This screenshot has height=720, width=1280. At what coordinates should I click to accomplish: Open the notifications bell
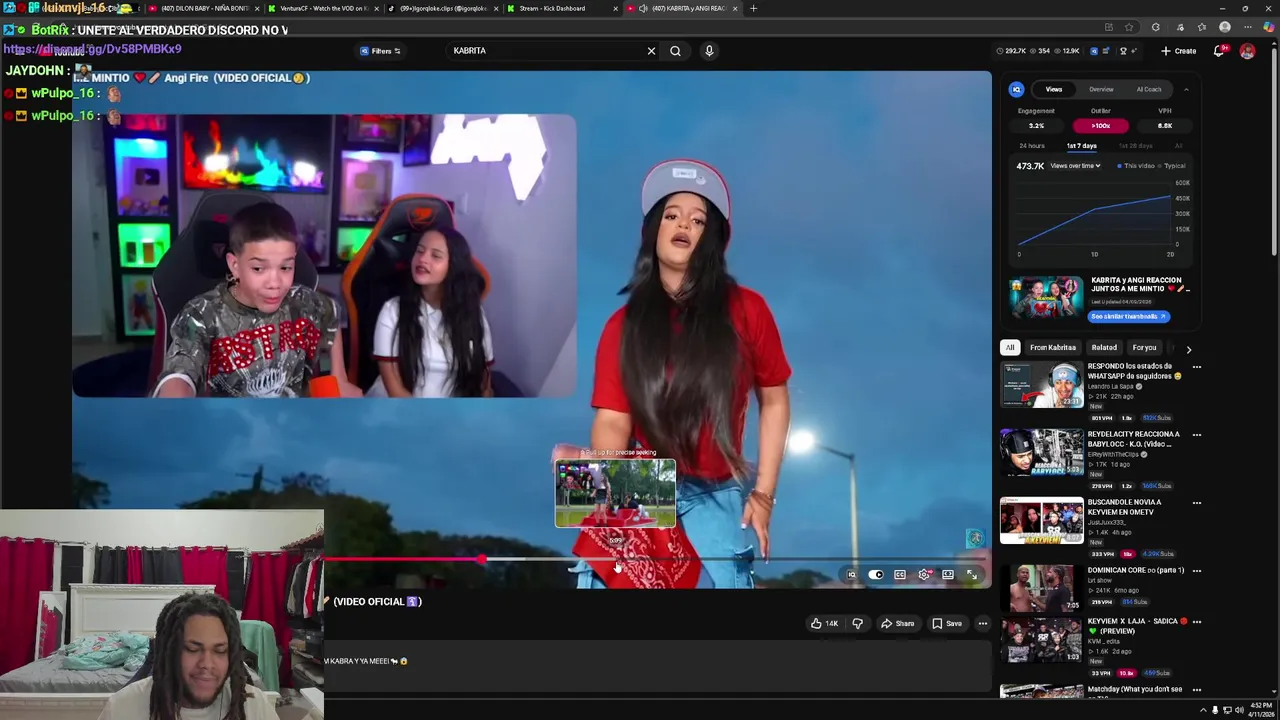(1219, 51)
